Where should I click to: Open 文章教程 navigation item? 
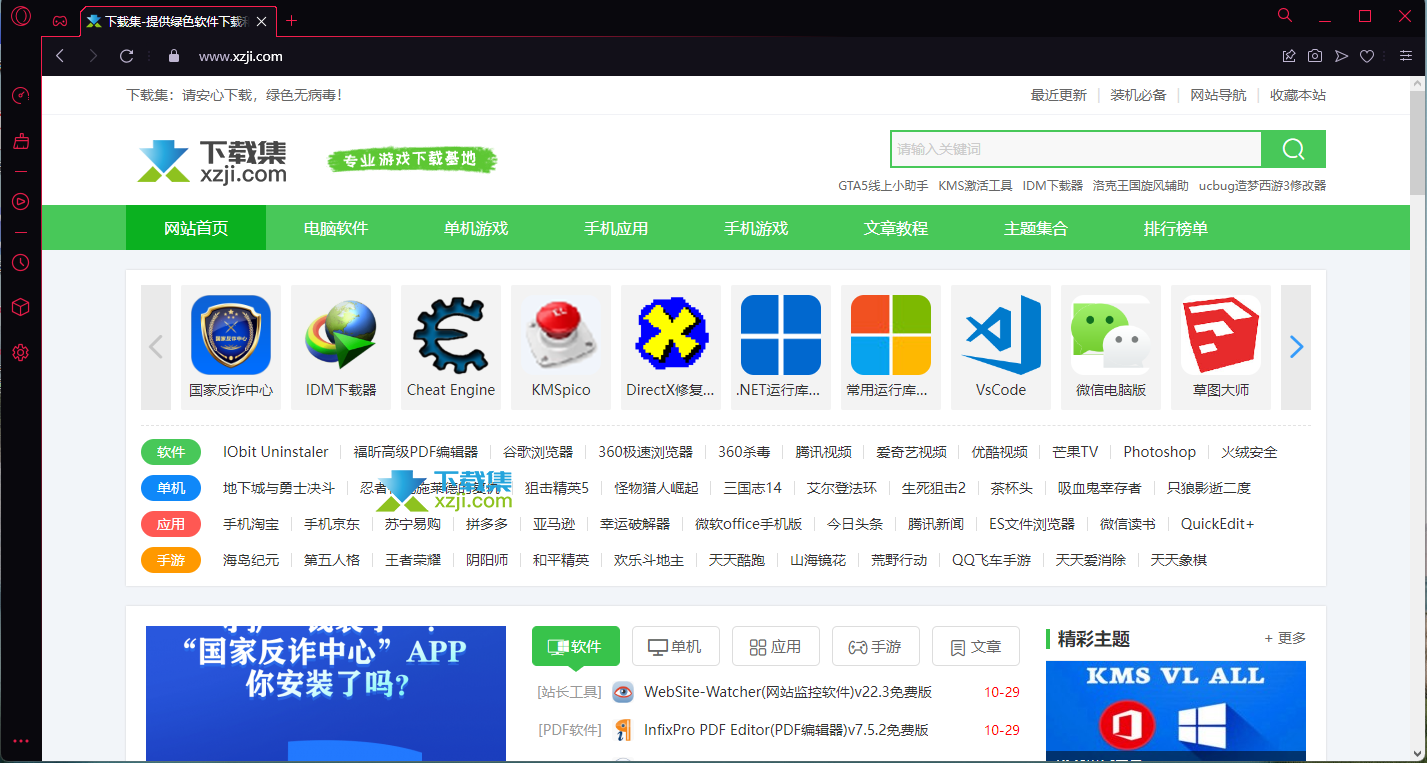click(x=896, y=228)
